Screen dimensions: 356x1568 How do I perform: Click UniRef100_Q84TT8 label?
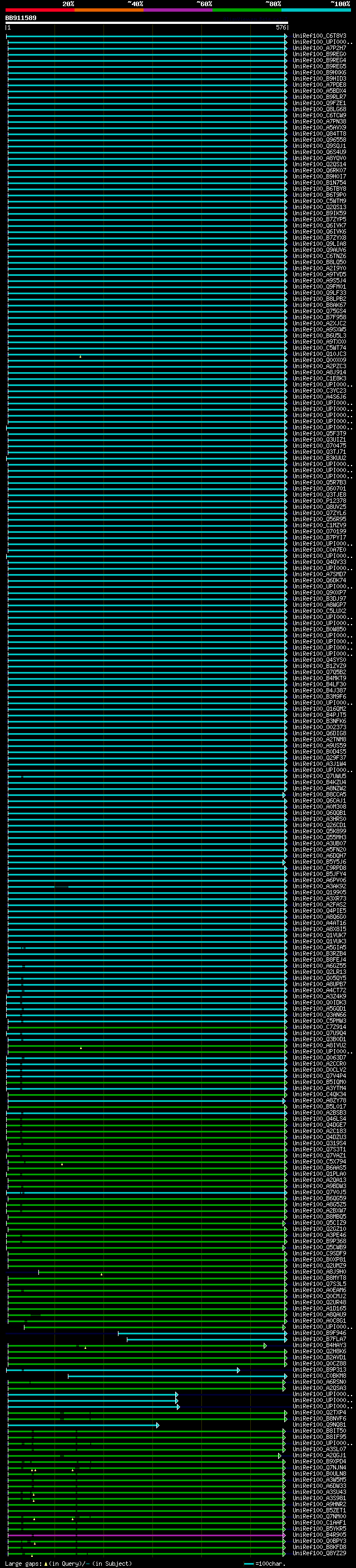[319, 134]
